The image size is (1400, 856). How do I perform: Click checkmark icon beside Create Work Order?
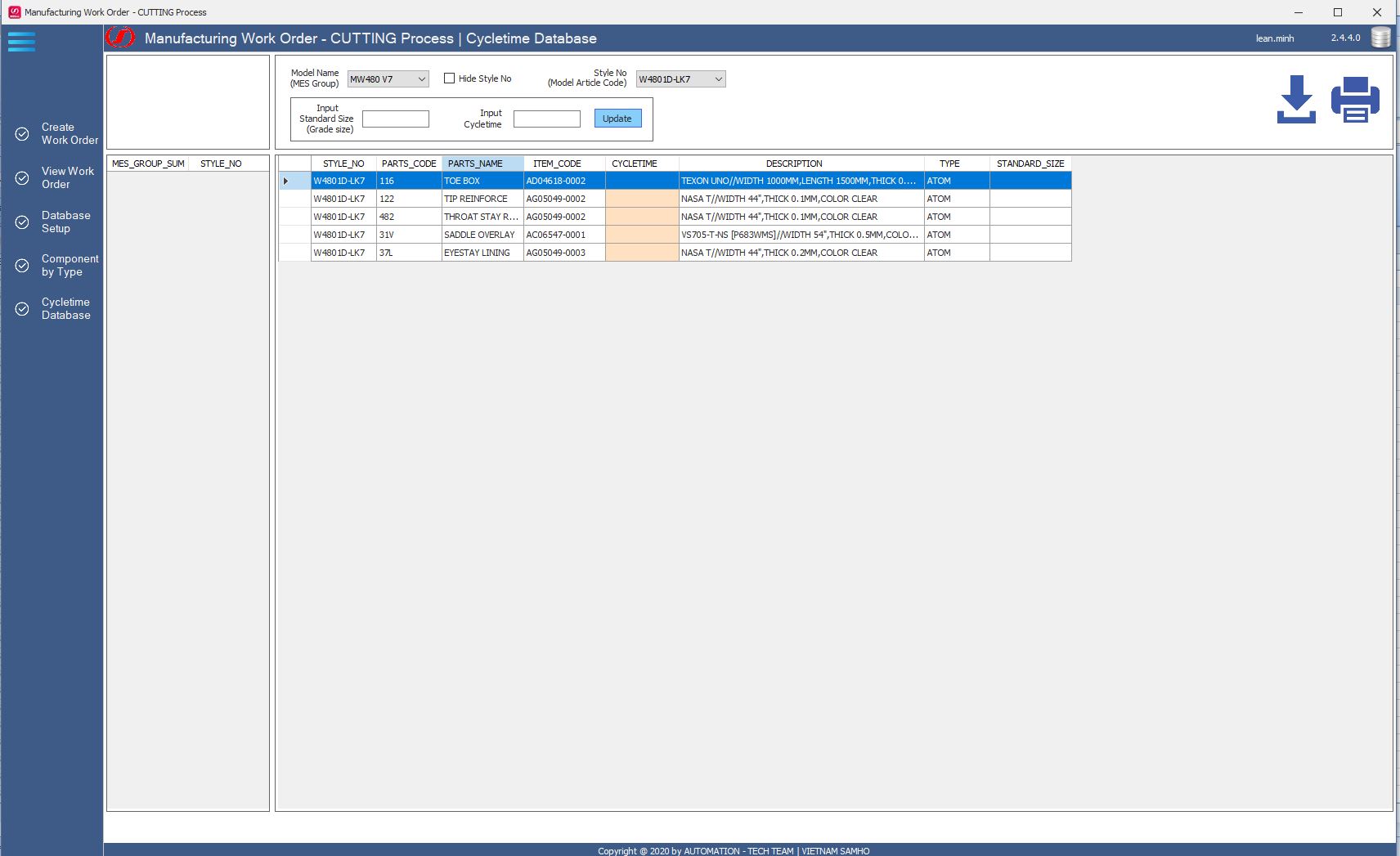22,134
